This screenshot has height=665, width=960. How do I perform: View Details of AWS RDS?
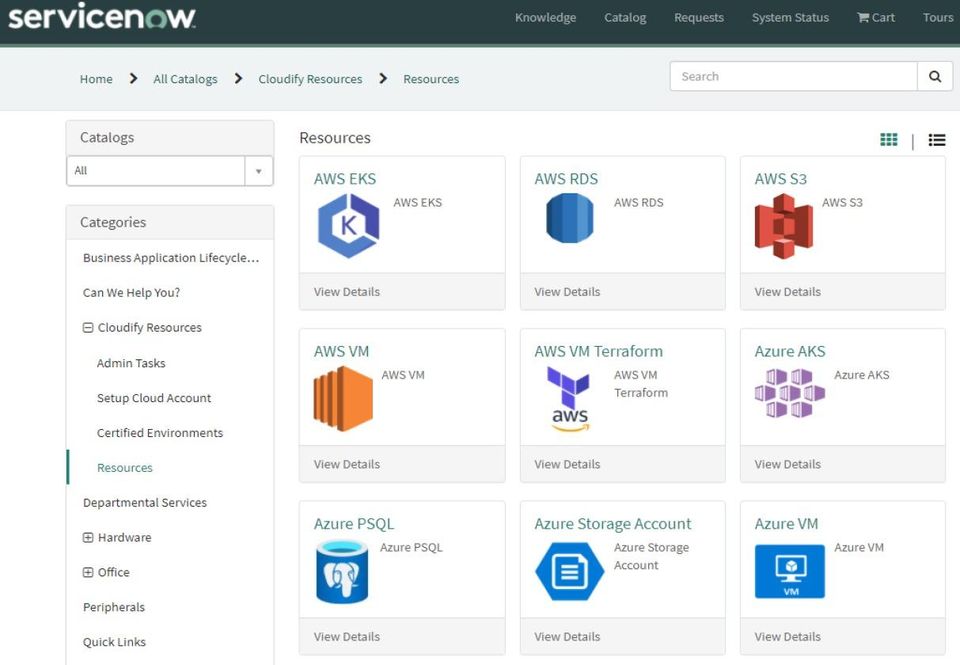tap(568, 292)
